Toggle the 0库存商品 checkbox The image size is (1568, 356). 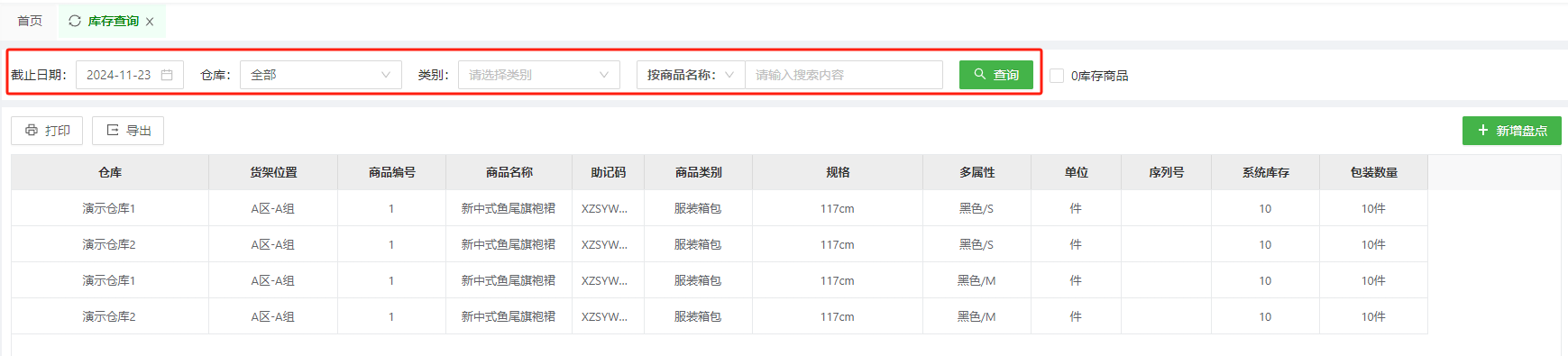point(1057,76)
